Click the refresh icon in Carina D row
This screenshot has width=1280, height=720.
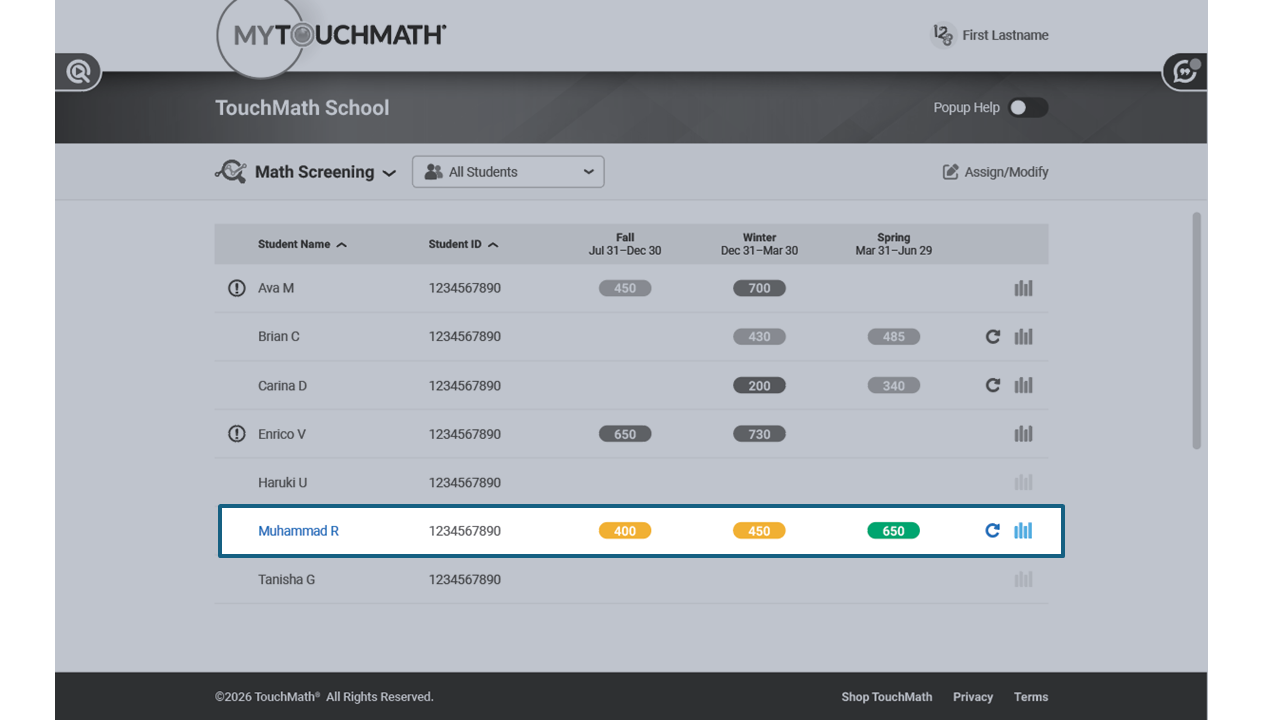pyautogui.click(x=993, y=385)
